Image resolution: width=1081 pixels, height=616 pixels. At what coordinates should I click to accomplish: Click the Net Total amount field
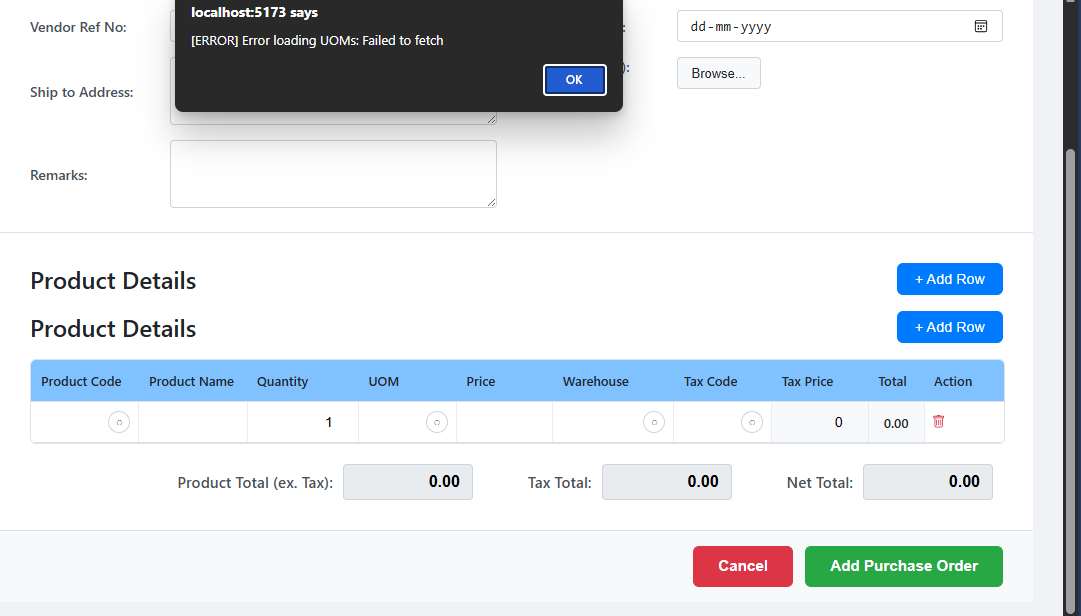click(x=927, y=482)
